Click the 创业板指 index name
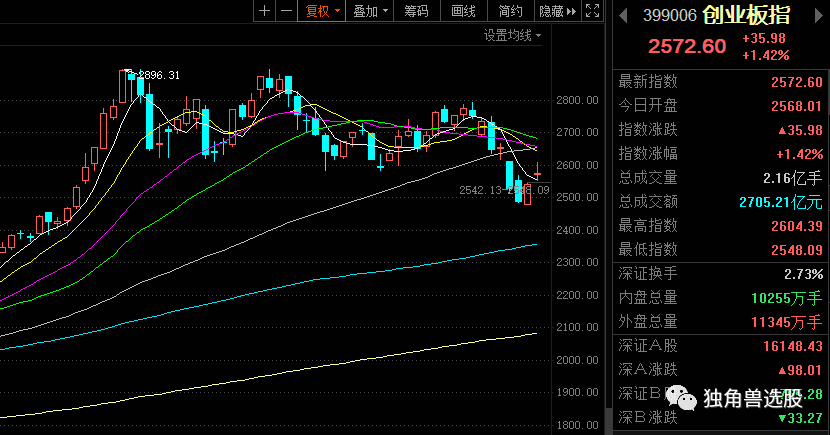830x435 pixels. click(746, 15)
